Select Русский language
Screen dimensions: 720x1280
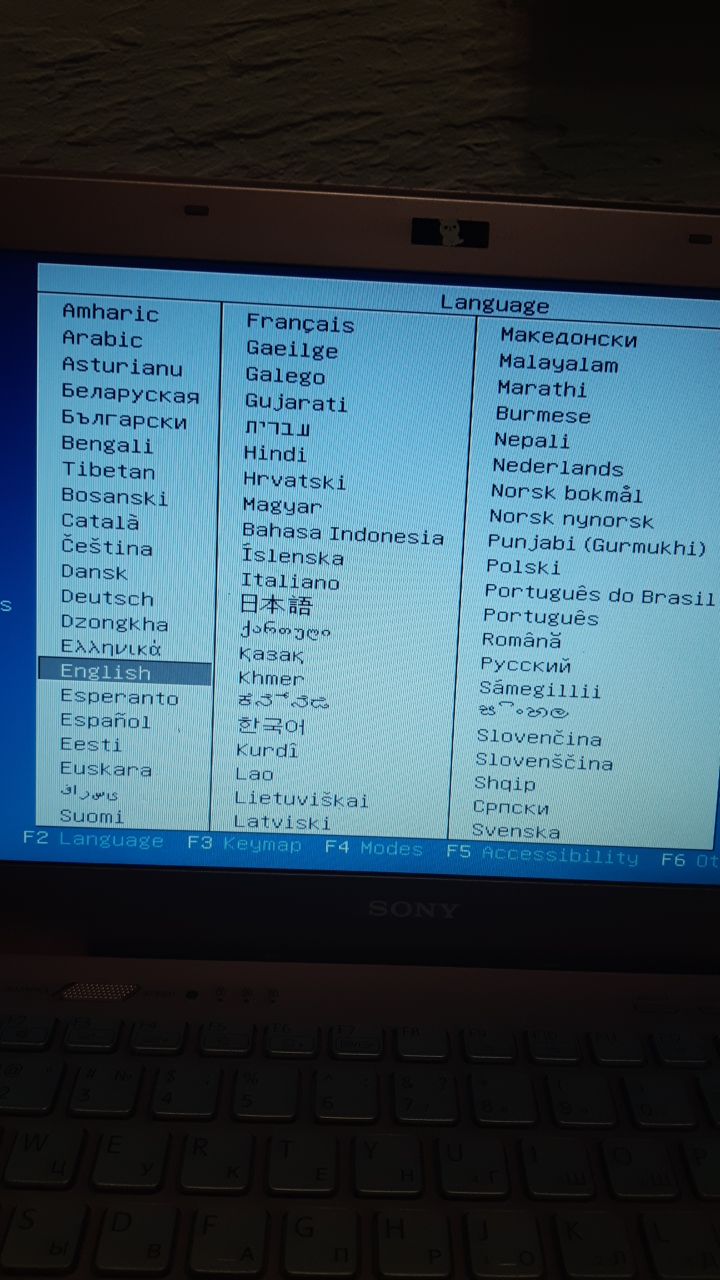coord(526,665)
